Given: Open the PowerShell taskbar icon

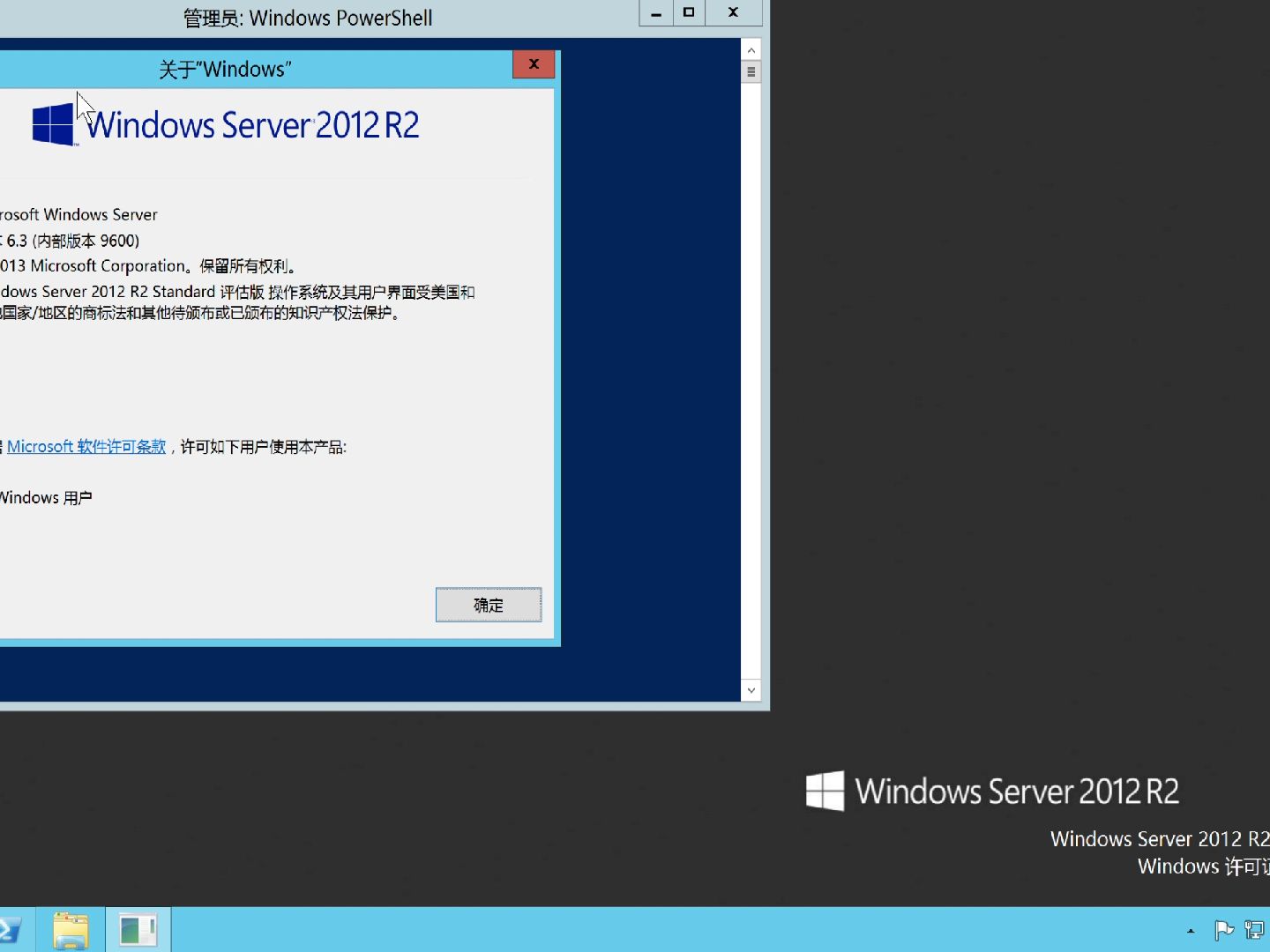Looking at the screenshot, I should pos(11,930).
